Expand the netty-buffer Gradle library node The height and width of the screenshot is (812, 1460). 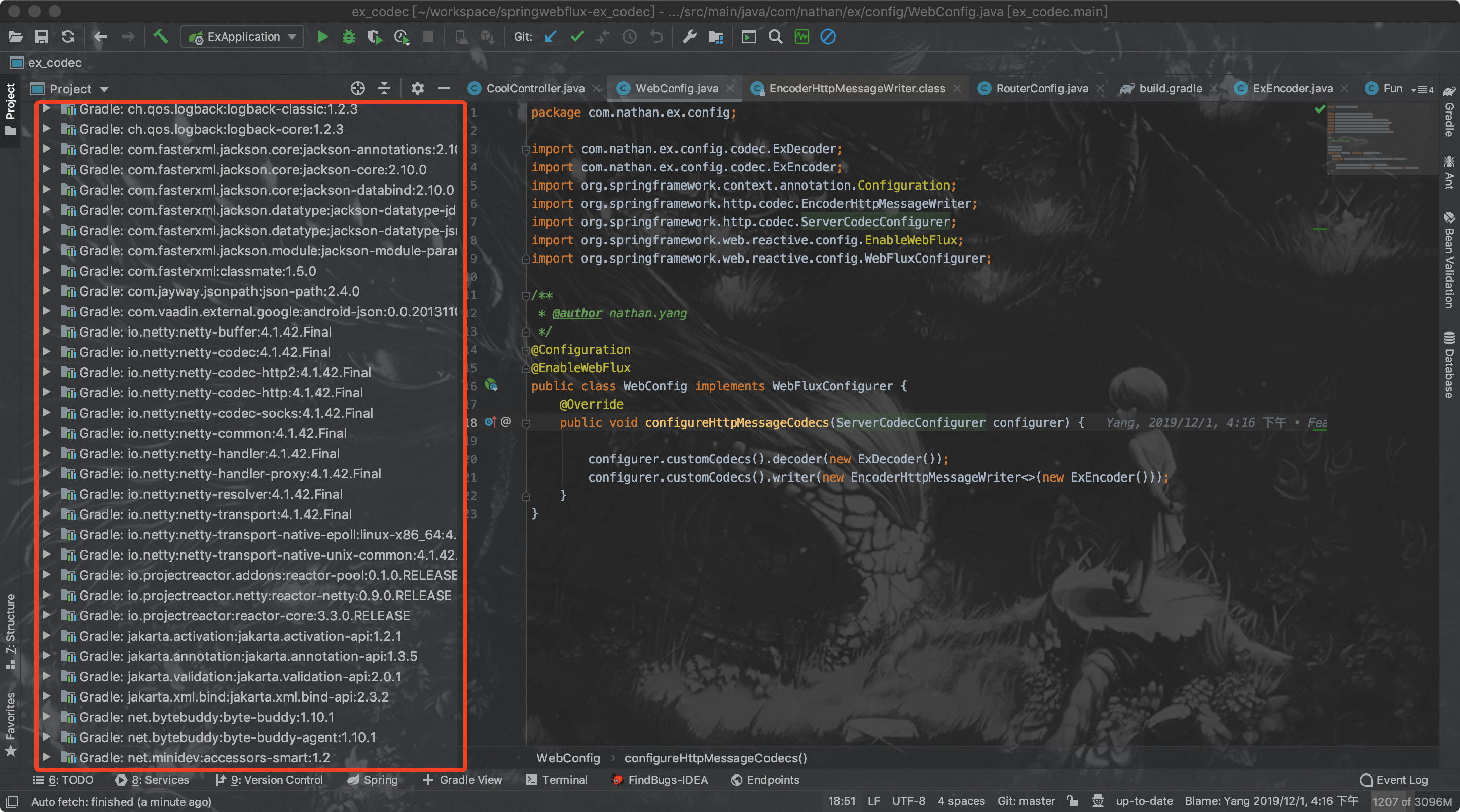(47, 331)
